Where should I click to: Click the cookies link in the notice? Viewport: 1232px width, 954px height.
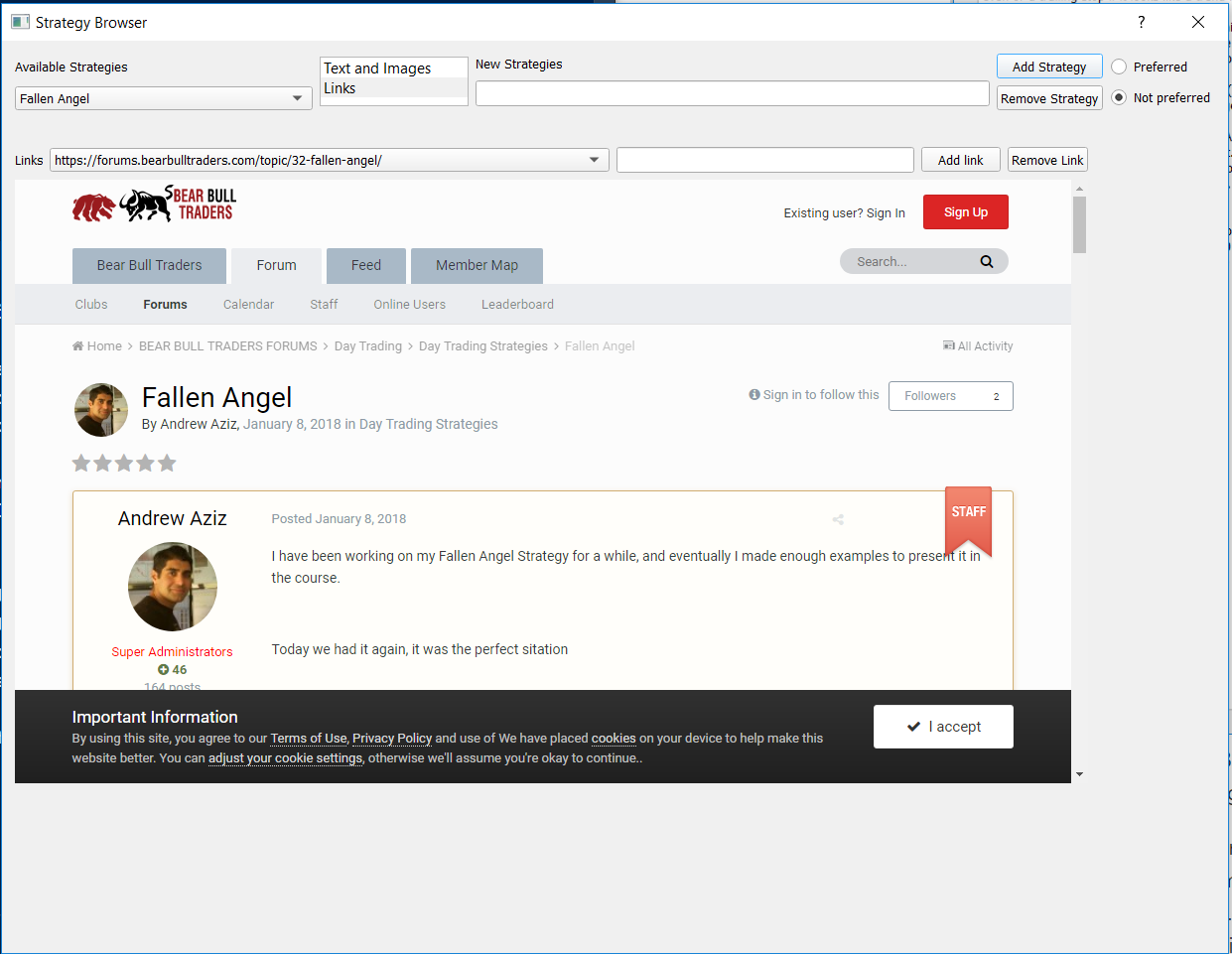coord(614,738)
